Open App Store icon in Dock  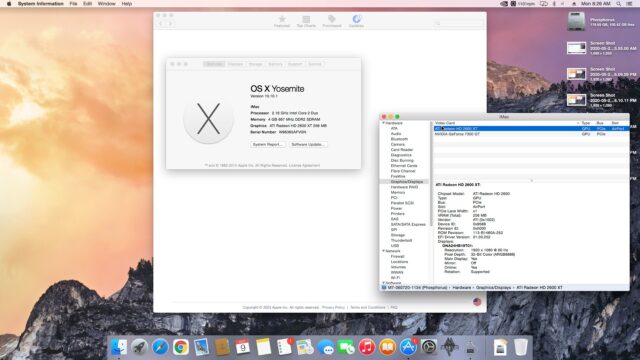click(x=408, y=347)
